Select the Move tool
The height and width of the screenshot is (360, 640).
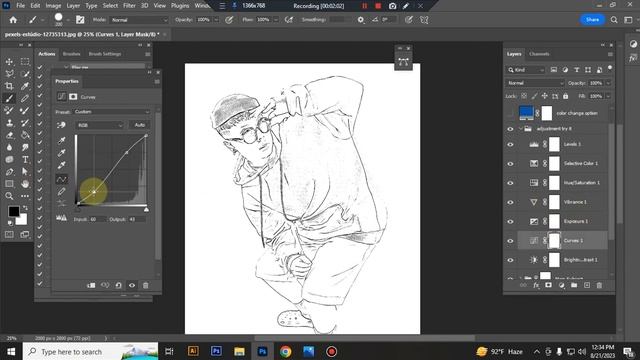(x=9, y=62)
